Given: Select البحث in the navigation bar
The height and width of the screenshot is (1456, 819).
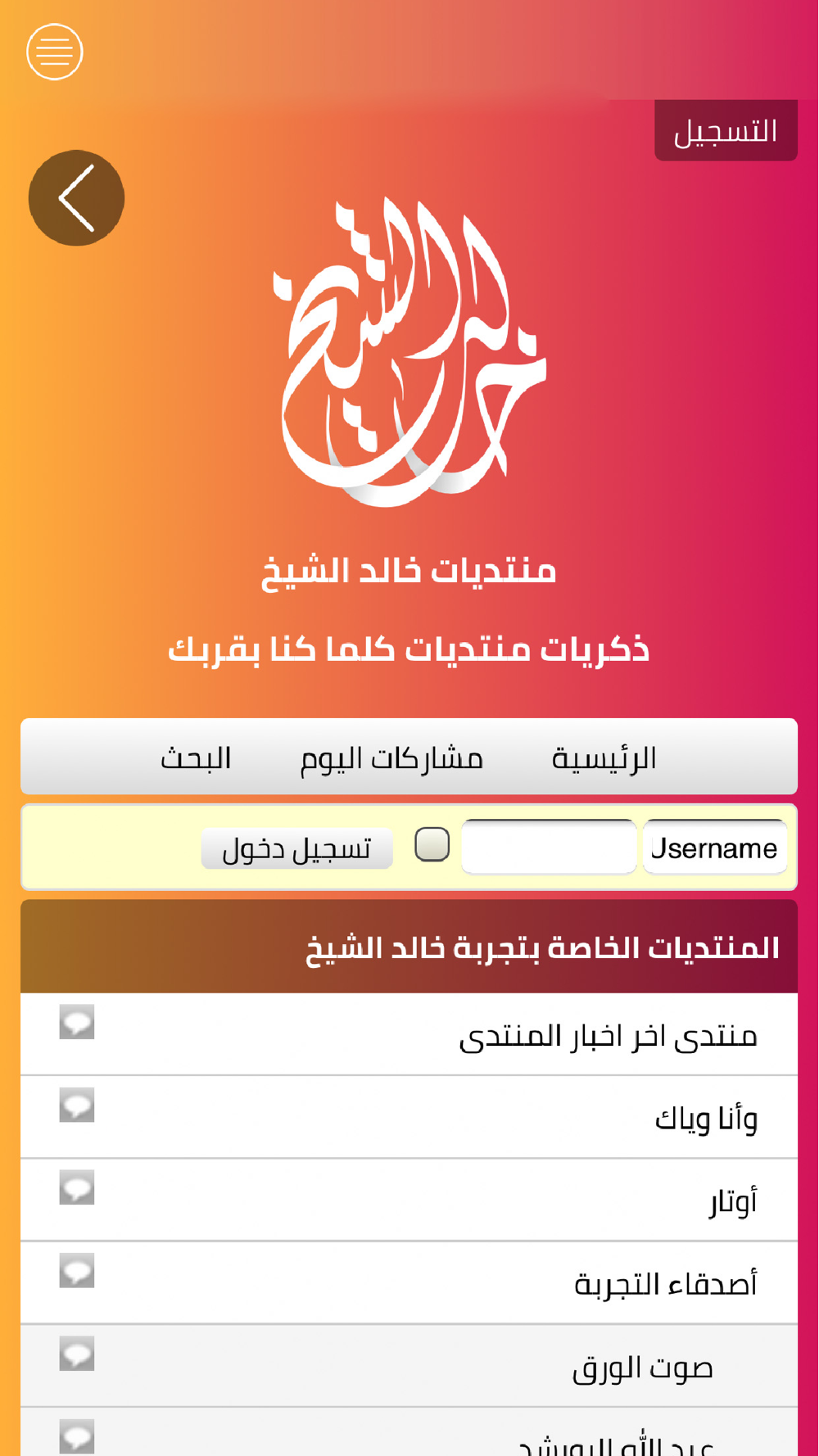Looking at the screenshot, I should (196, 757).
